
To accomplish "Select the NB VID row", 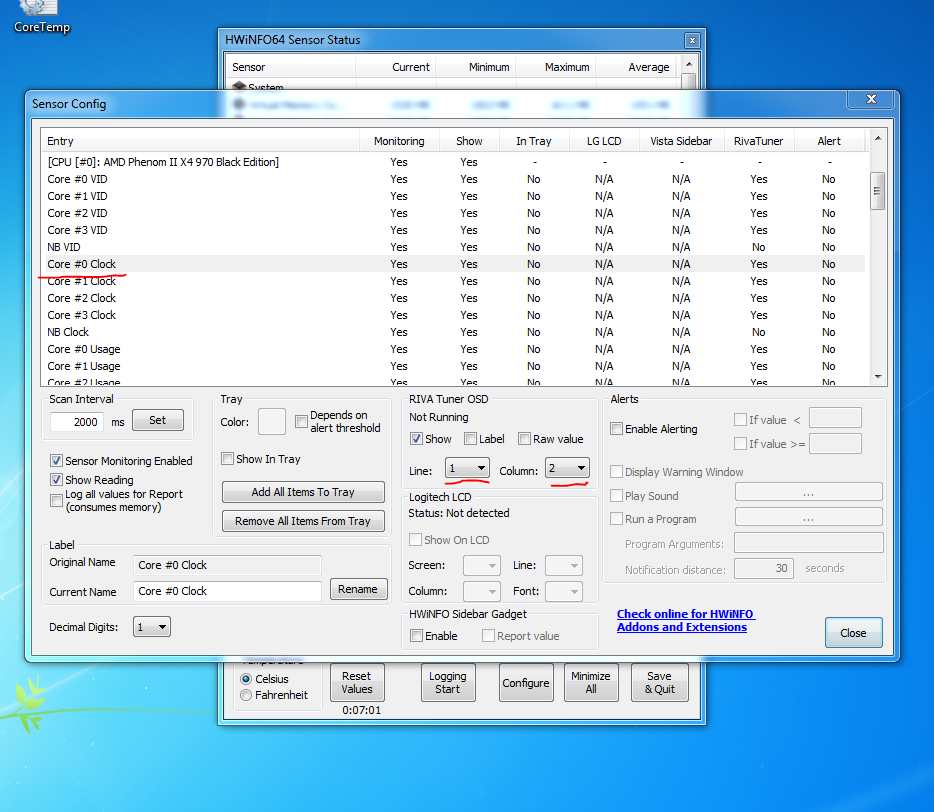I will coord(456,247).
